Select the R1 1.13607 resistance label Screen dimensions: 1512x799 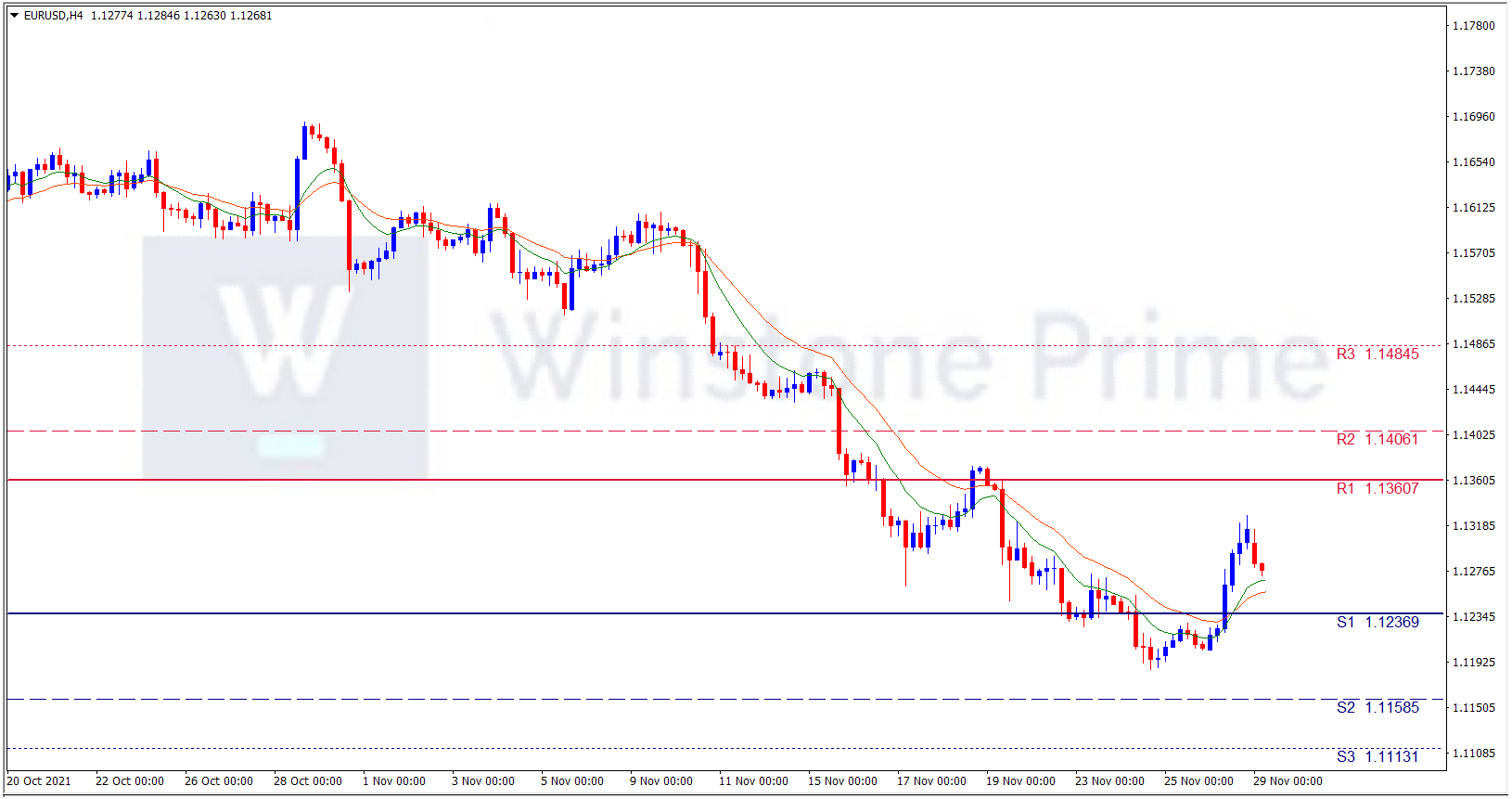pos(1377,489)
